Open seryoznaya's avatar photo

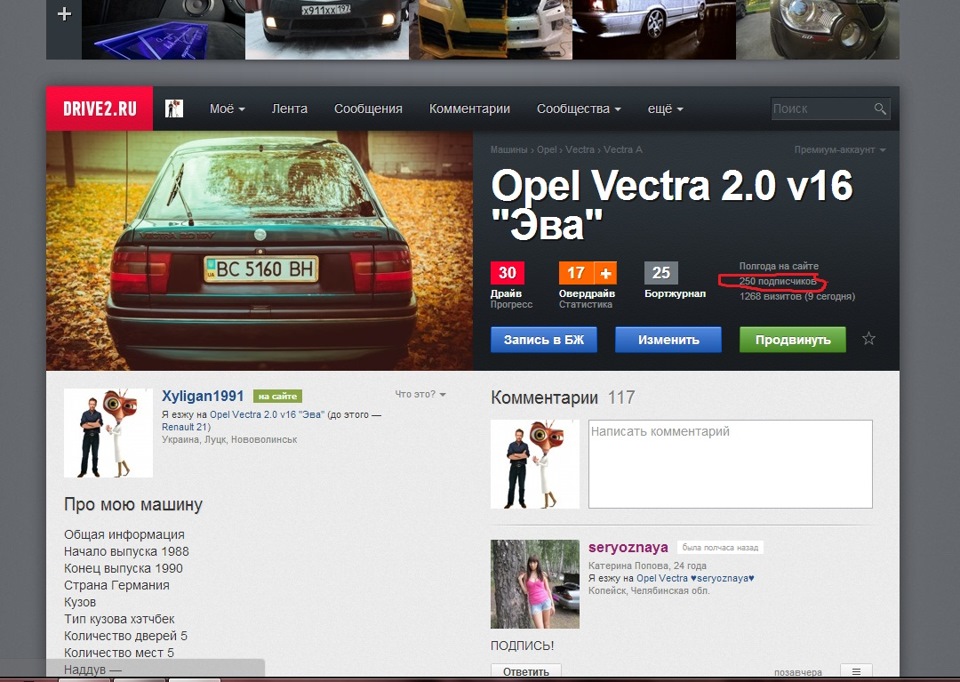click(535, 584)
